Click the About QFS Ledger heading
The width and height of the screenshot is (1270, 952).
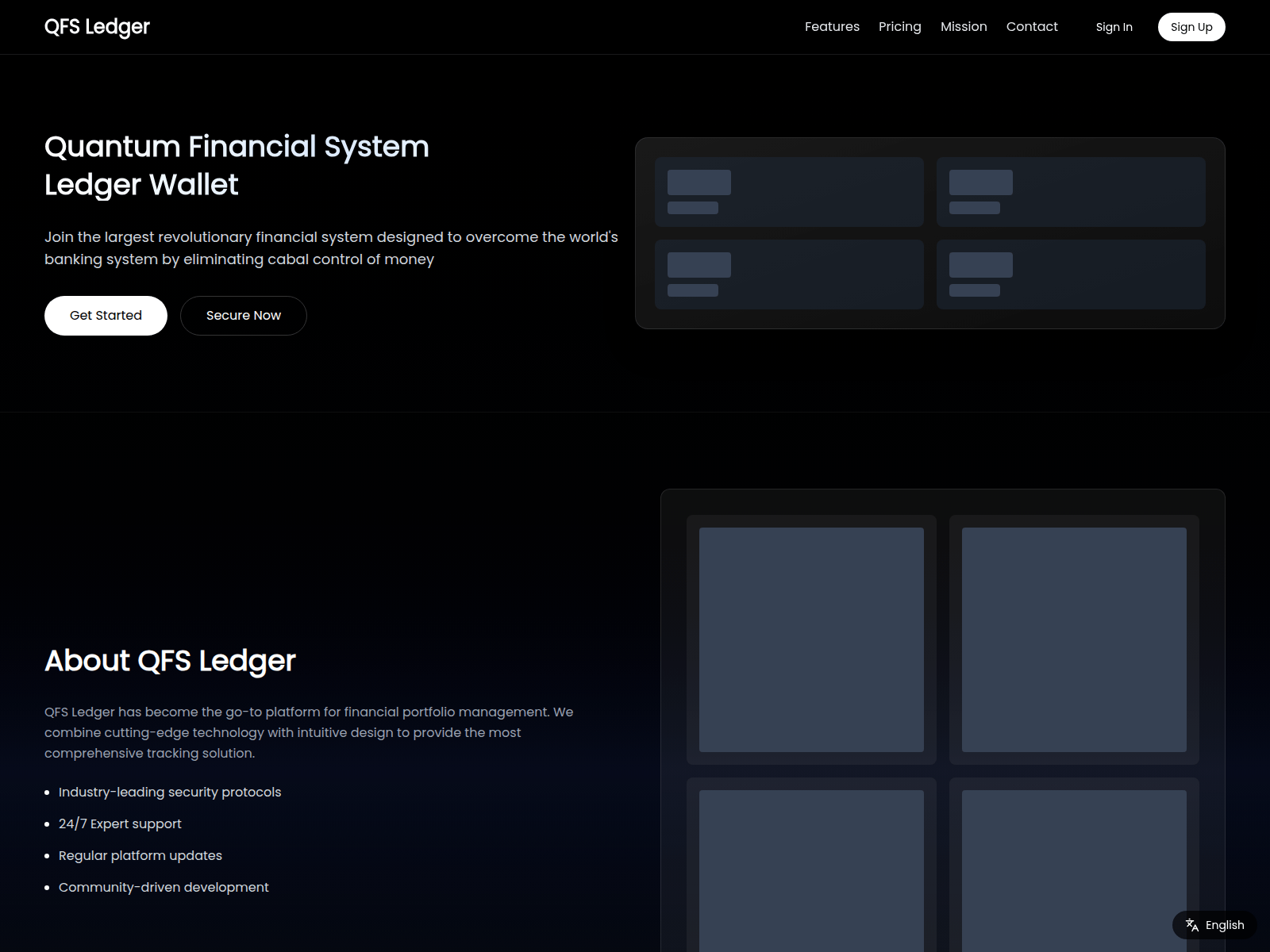(x=170, y=661)
